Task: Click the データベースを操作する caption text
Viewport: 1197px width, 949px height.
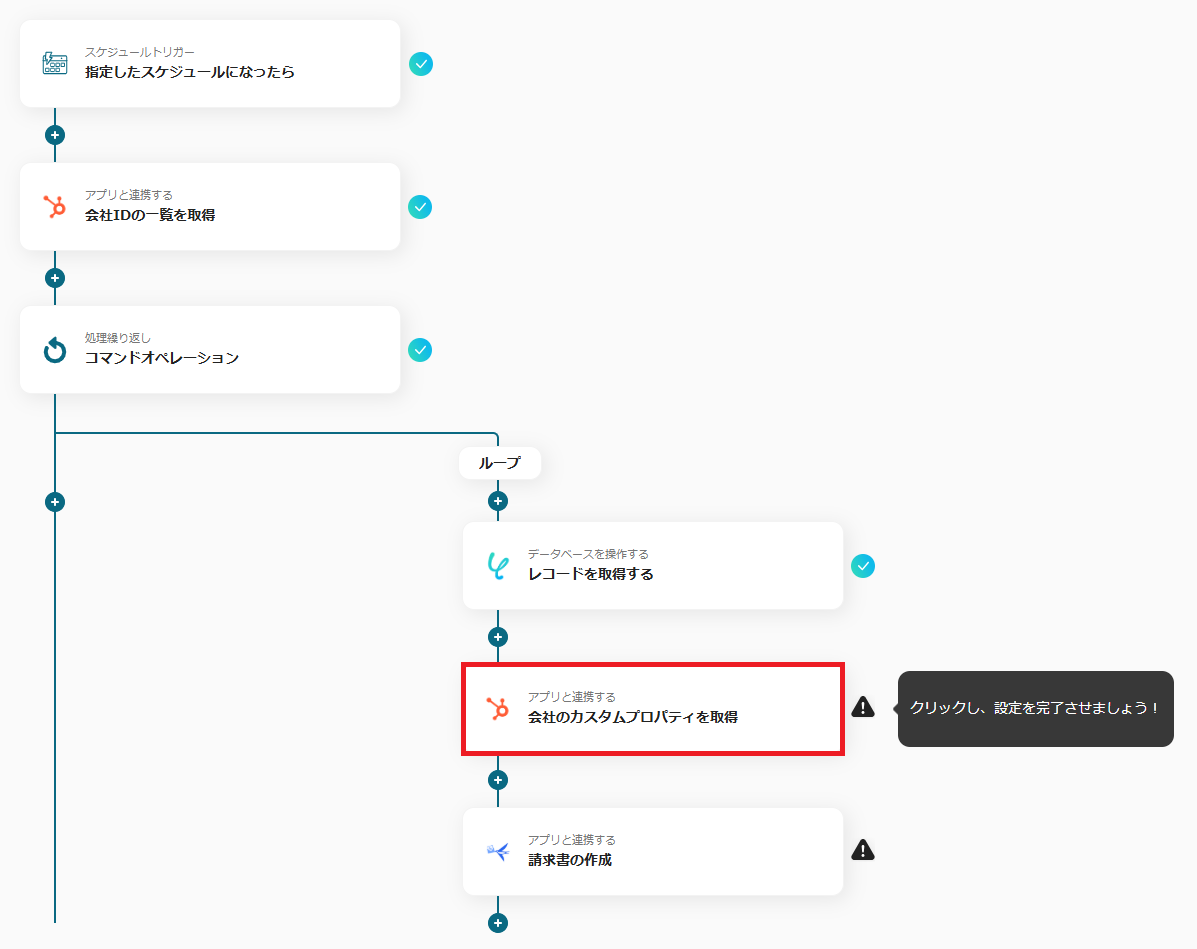Action: tap(588, 554)
